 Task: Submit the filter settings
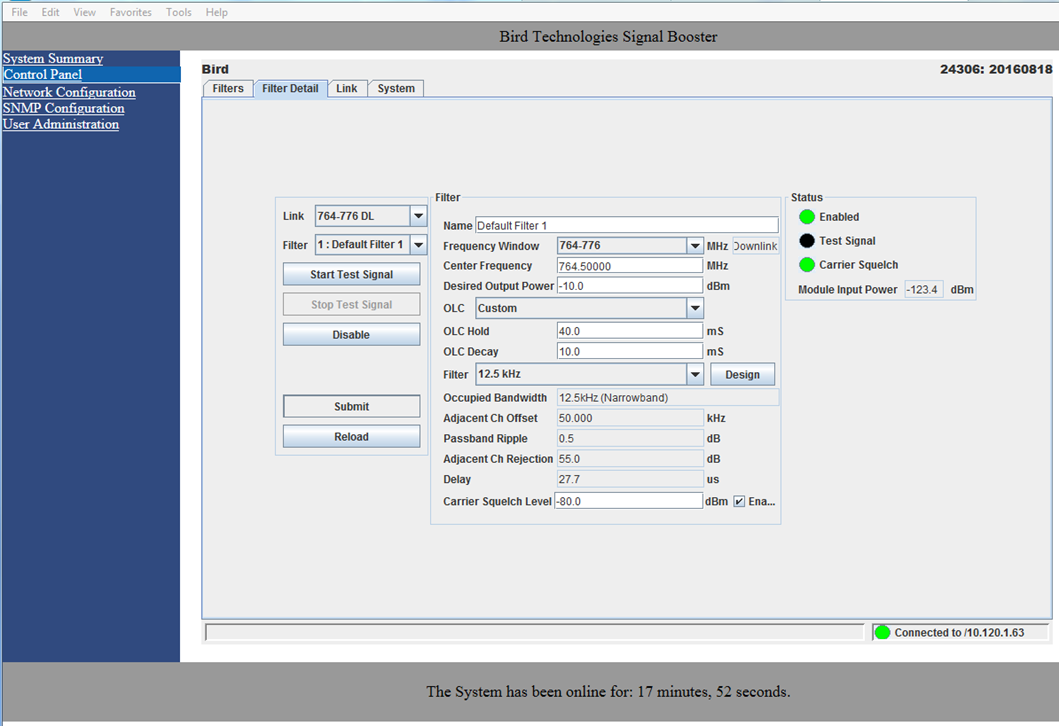[x=351, y=407]
